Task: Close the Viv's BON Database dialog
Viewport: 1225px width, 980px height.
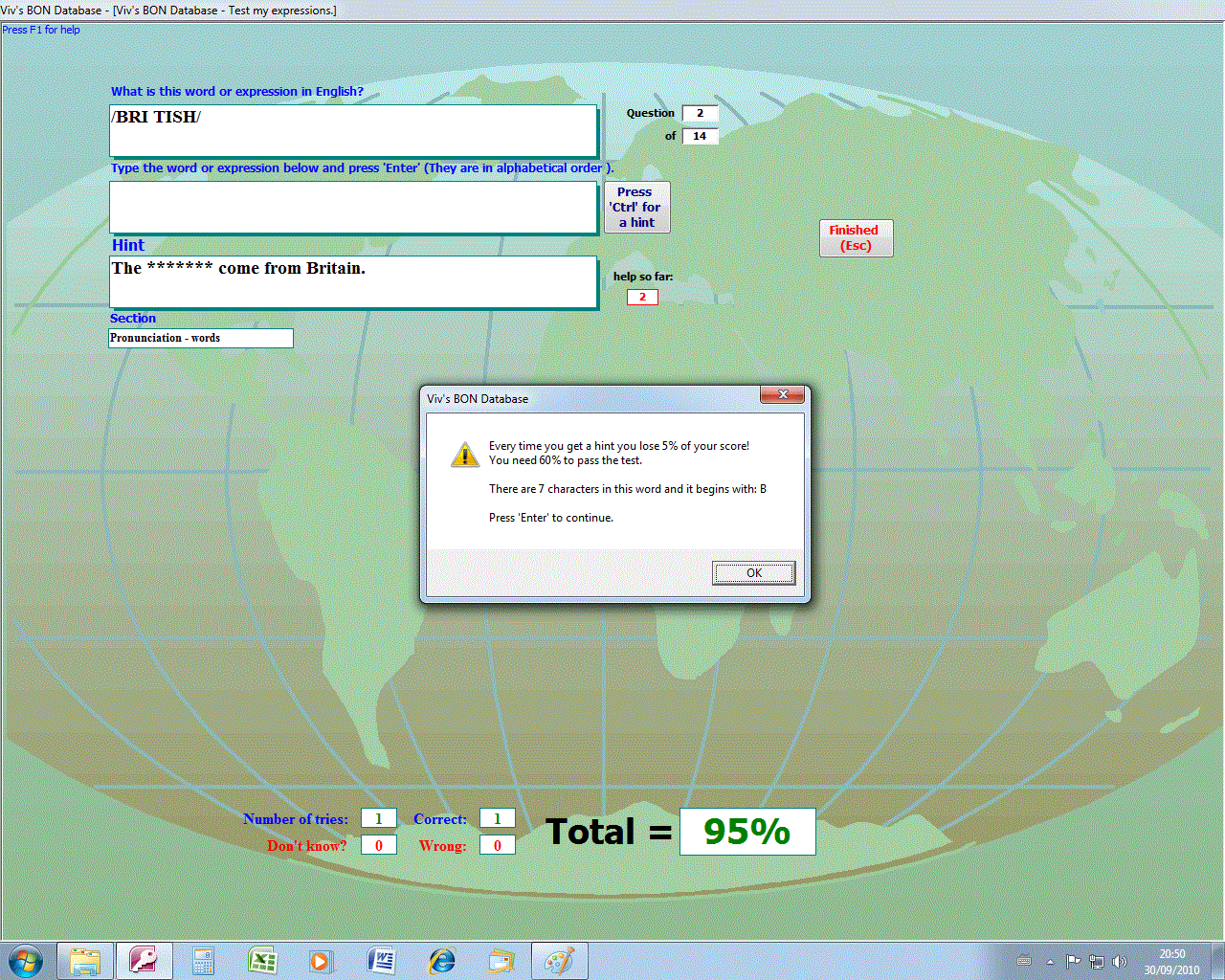Action: (x=784, y=395)
